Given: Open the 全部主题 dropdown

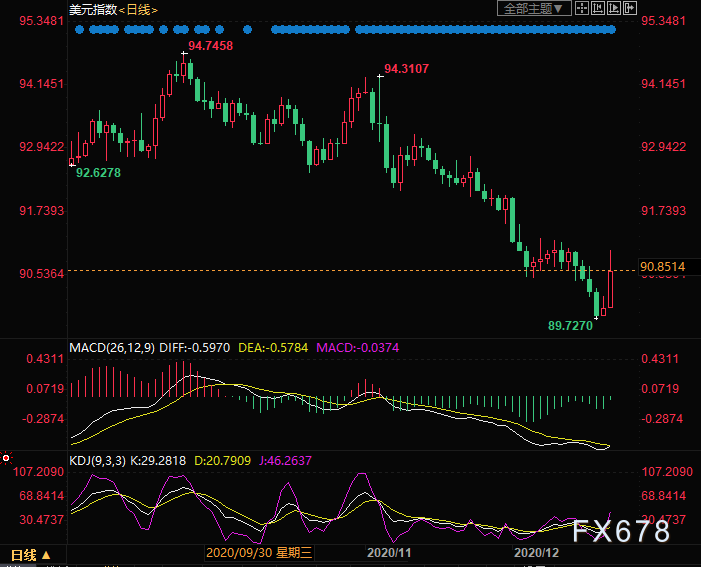Looking at the screenshot, I should [x=535, y=8].
